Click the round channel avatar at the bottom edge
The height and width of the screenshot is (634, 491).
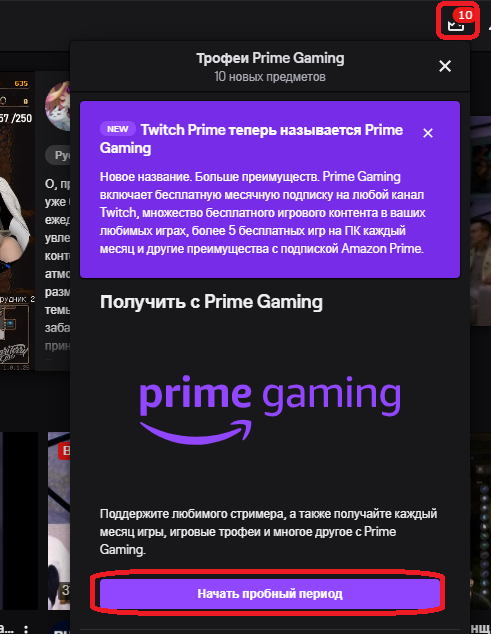[61, 629]
